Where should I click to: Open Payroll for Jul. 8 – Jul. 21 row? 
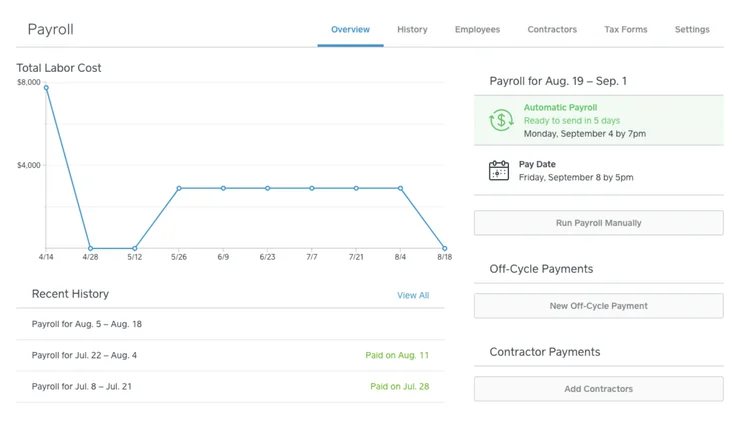(x=230, y=387)
